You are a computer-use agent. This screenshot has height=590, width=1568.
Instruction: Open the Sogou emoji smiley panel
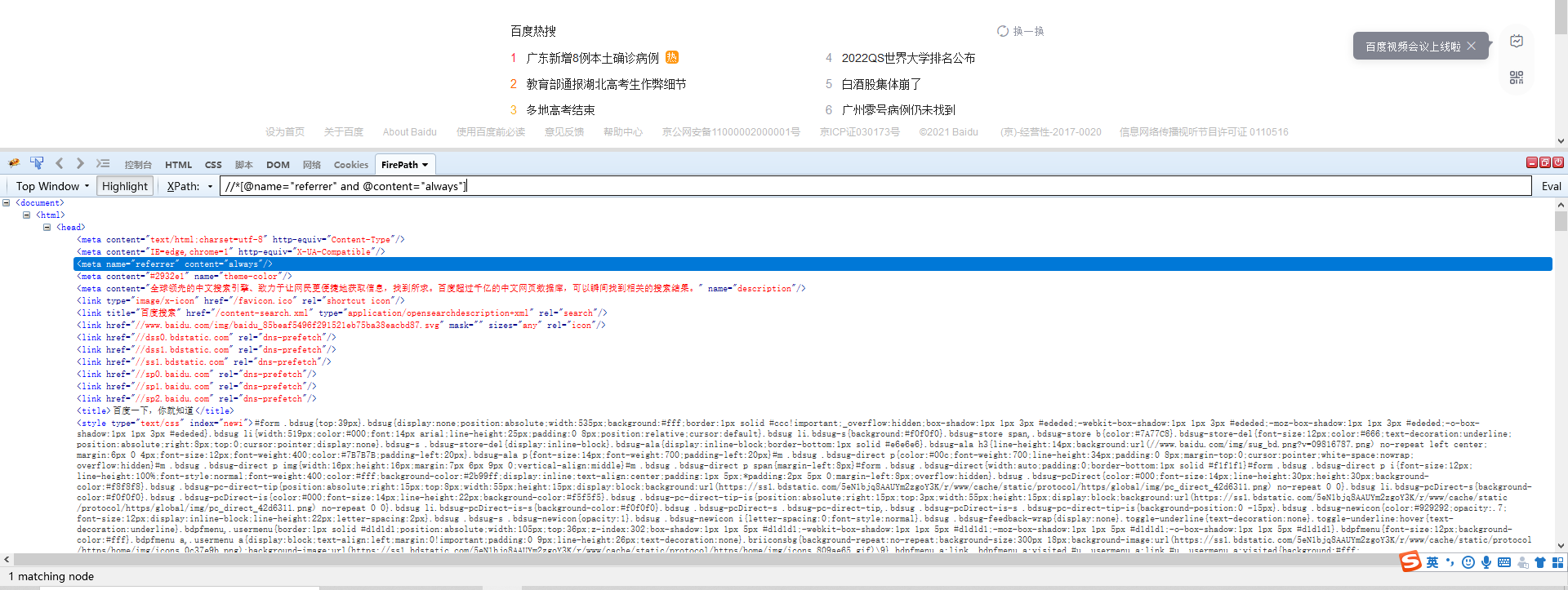pos(1468,562)
